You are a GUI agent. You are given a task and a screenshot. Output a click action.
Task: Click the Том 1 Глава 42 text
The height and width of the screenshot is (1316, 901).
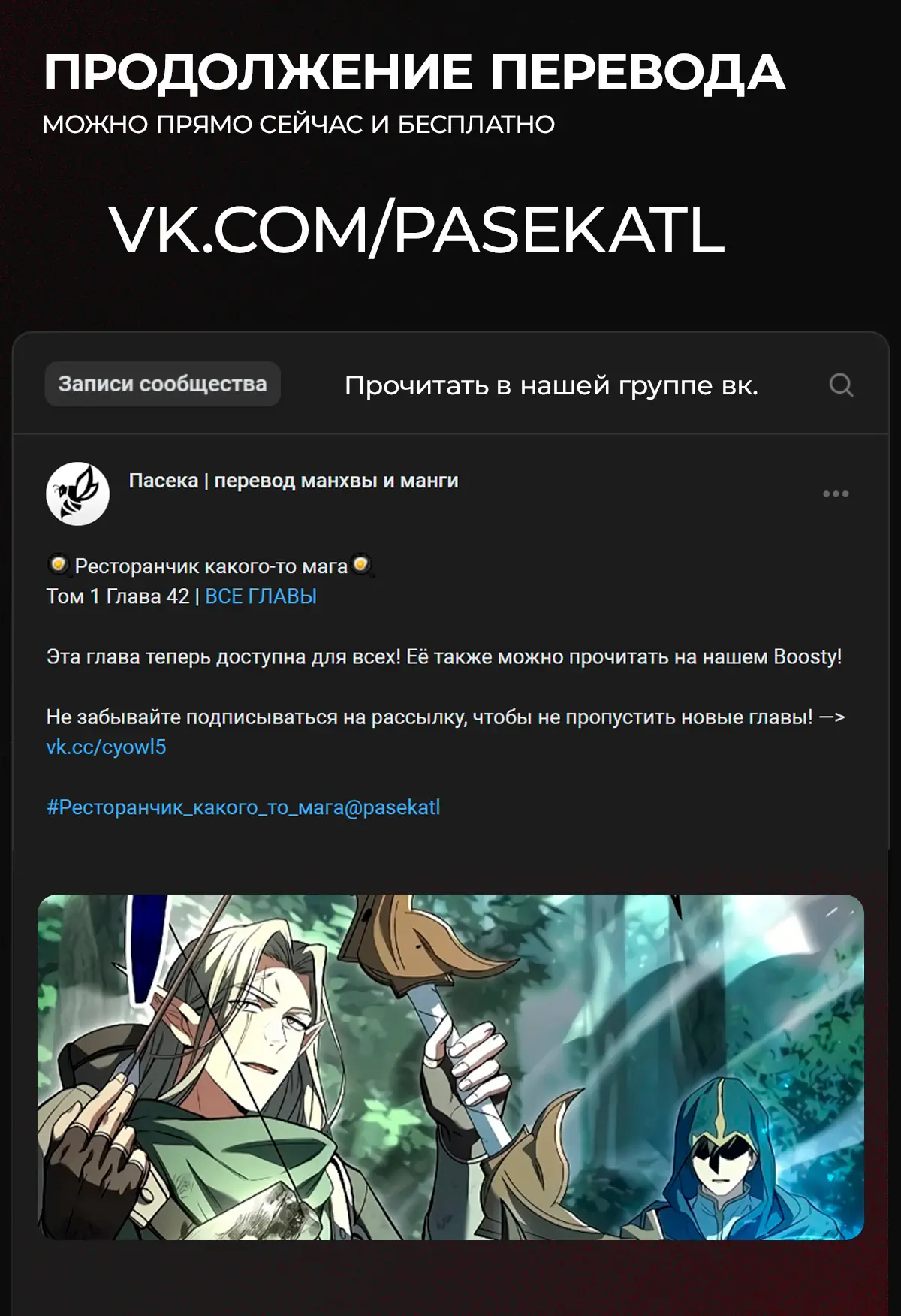pyautogui.click(x=118, y=596)
